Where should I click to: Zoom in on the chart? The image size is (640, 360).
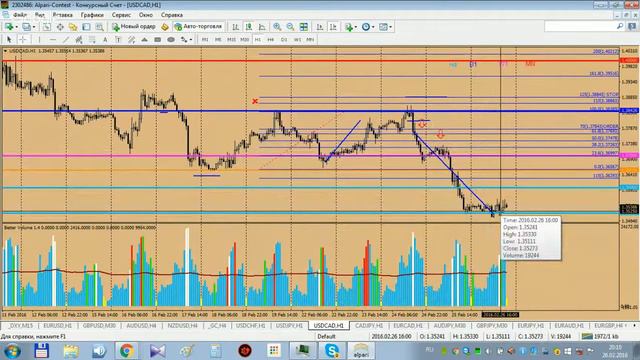[277, 27]
